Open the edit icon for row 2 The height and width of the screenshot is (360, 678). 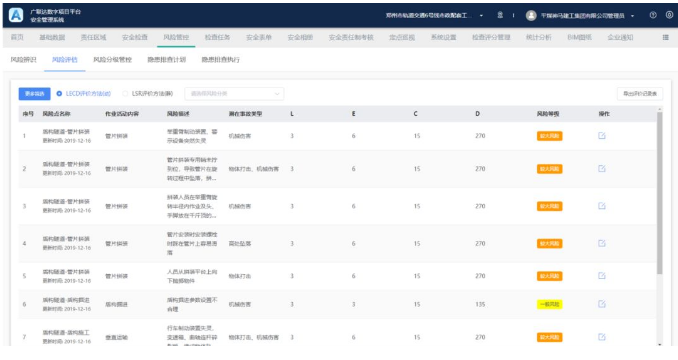pyautogui.click(x=601, y=169)
